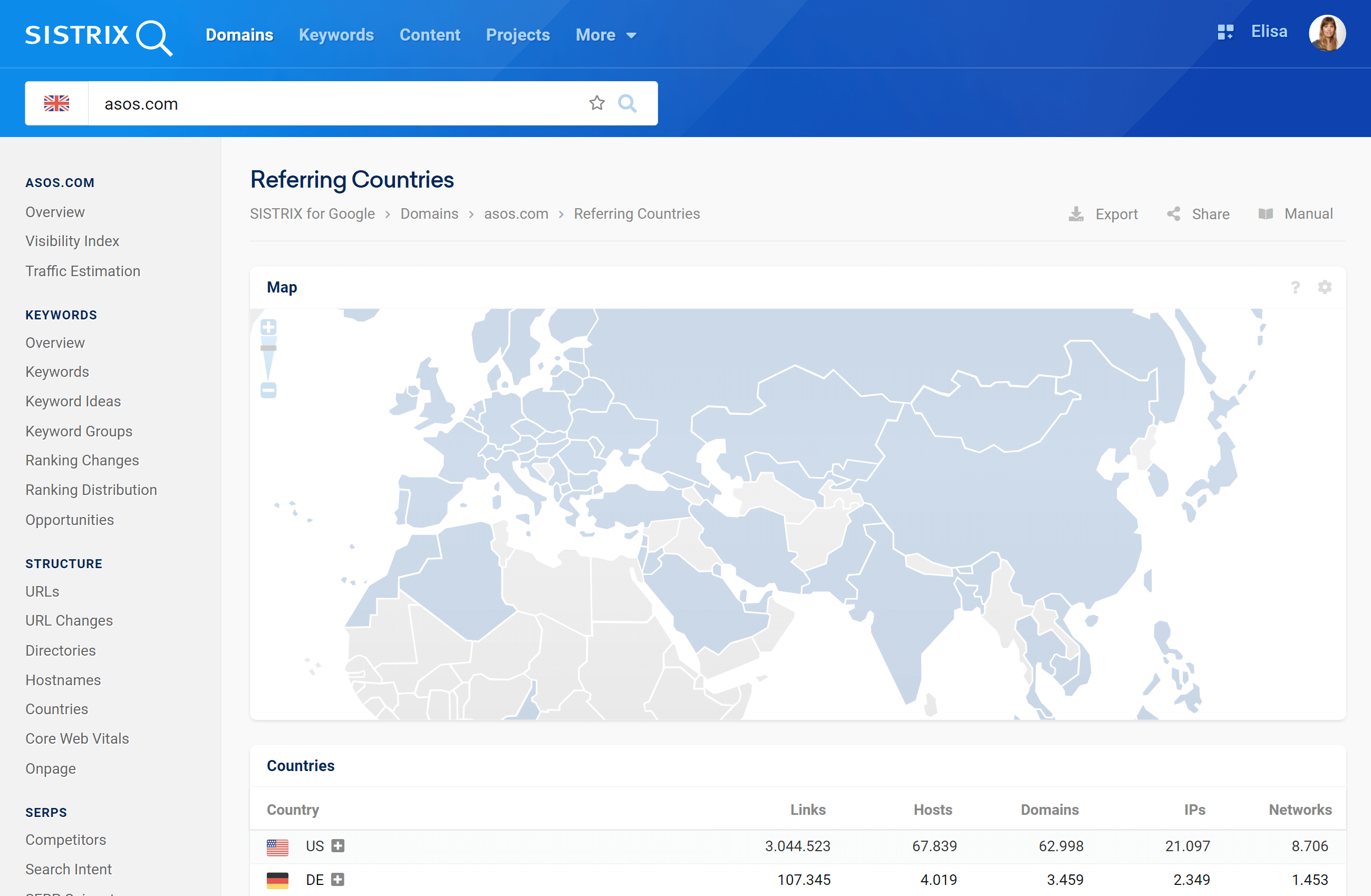
Task: Expand the DE row plus icon
Action: 338,880
